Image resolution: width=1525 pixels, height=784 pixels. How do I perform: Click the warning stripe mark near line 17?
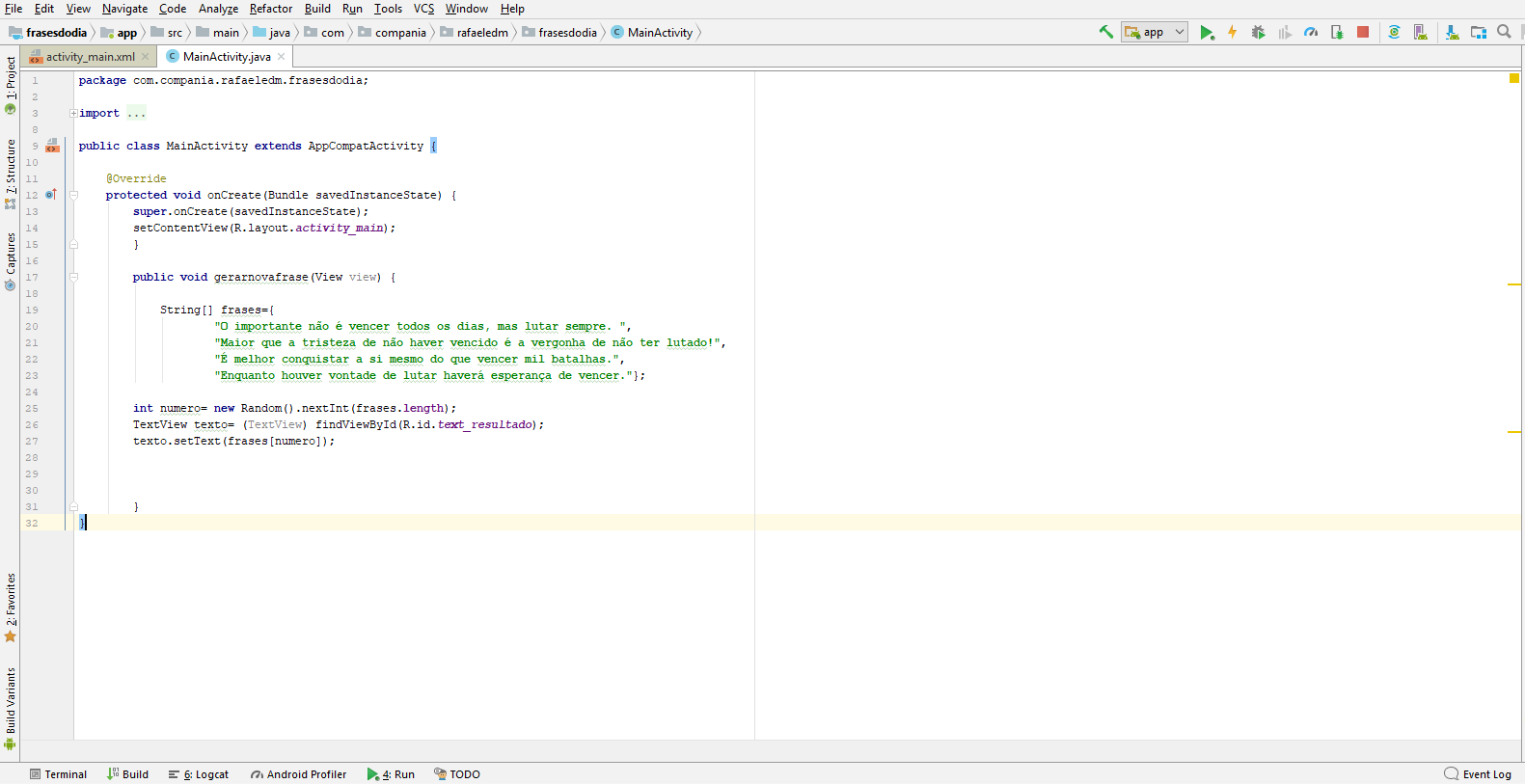pyautogui.click(x=1514, y=284)
